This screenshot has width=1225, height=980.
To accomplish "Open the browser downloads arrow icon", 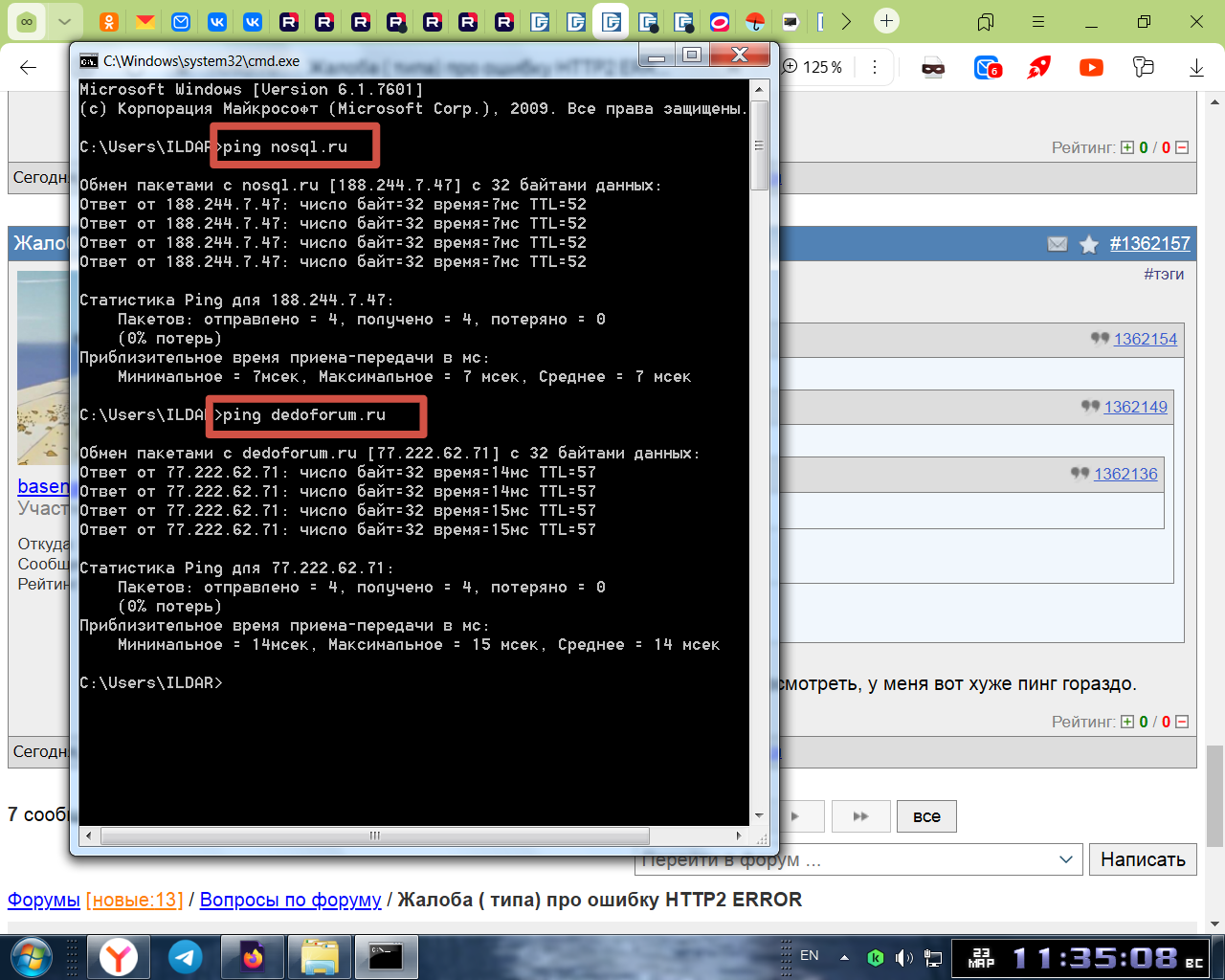I will pyautogui.click(x=1195, y=67).
